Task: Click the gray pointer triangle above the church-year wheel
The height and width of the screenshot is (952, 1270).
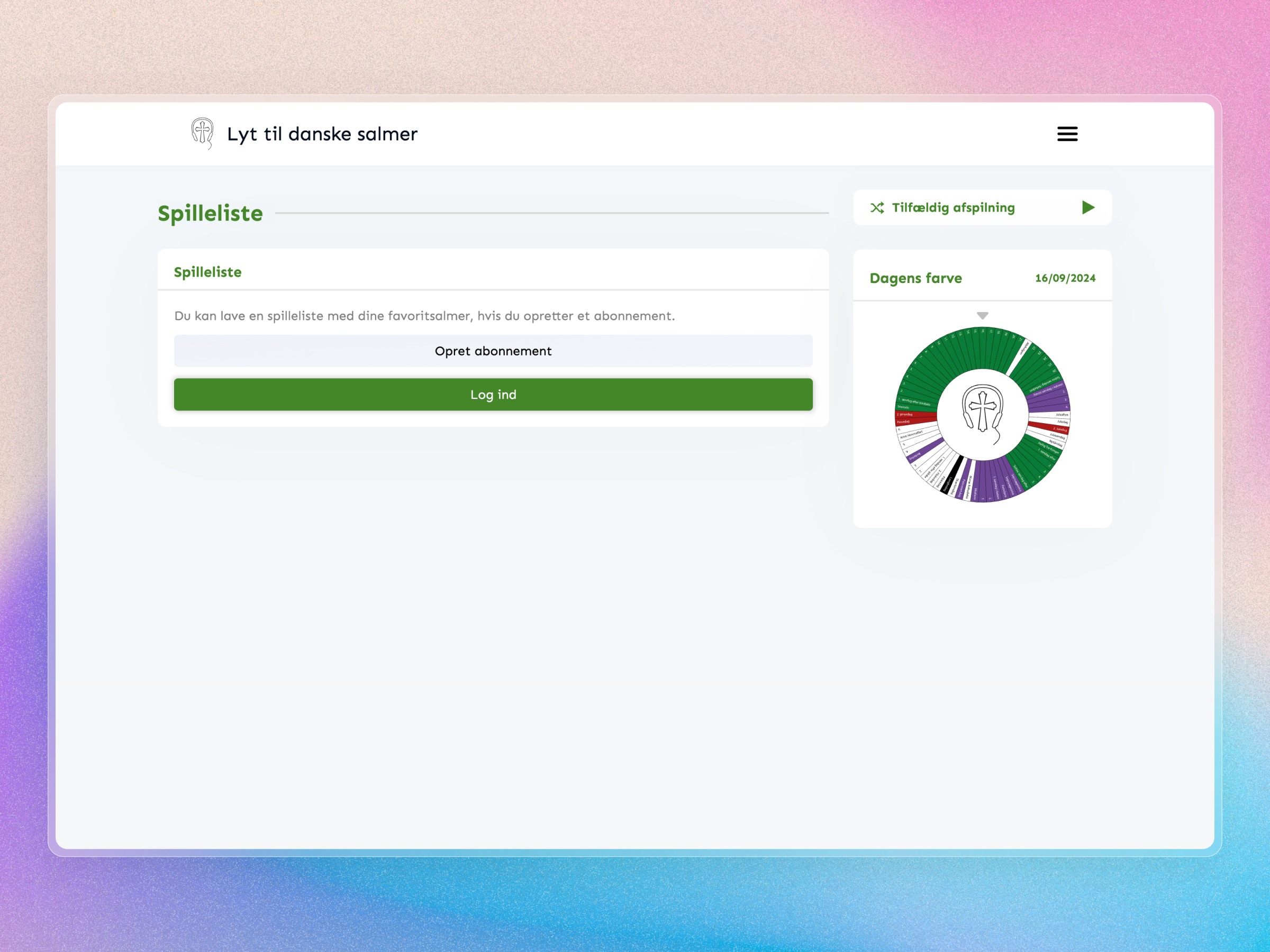Action: pos(982,315)
